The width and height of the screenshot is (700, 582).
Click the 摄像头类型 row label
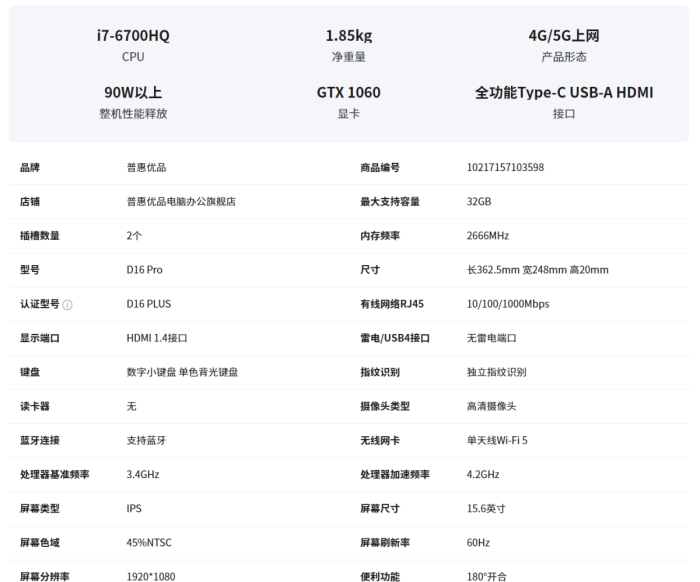[x=385, y=406]
